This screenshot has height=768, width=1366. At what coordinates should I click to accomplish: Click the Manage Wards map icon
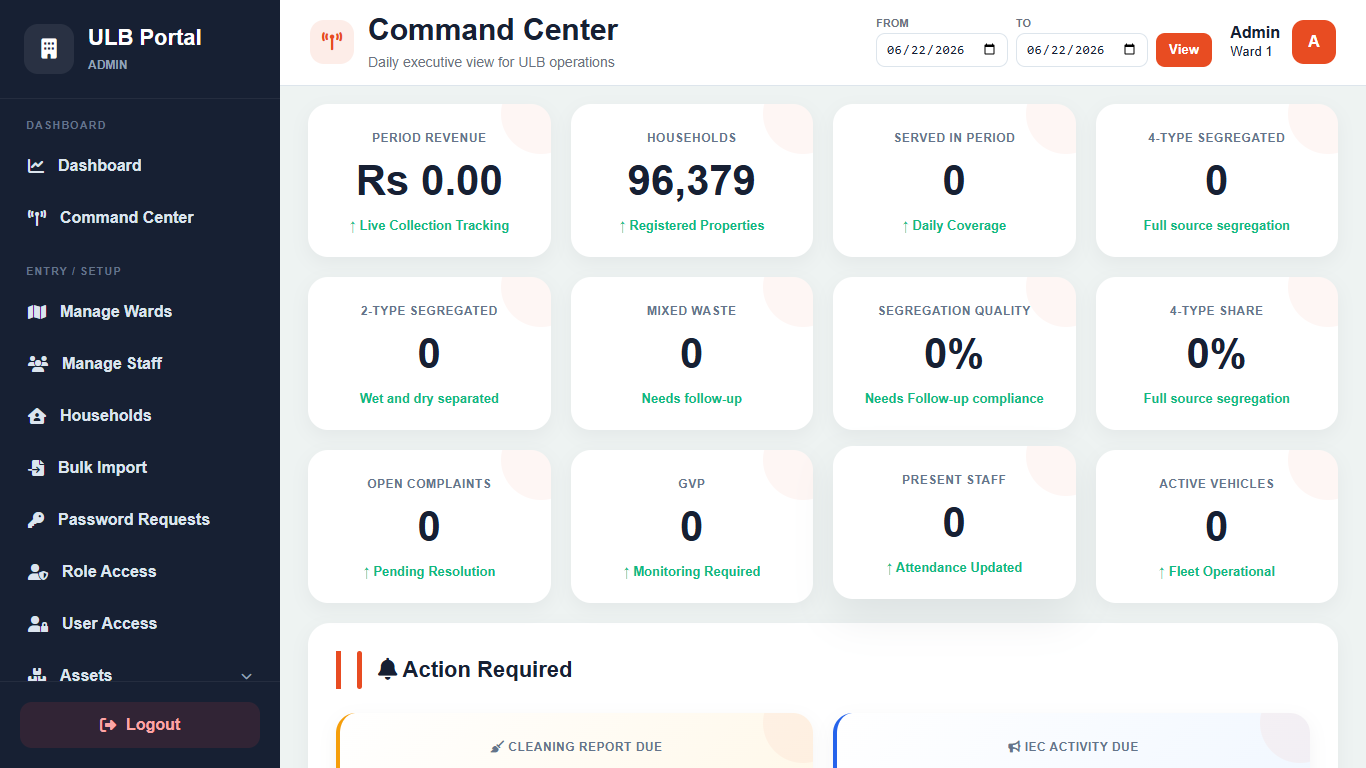(37, 312)
